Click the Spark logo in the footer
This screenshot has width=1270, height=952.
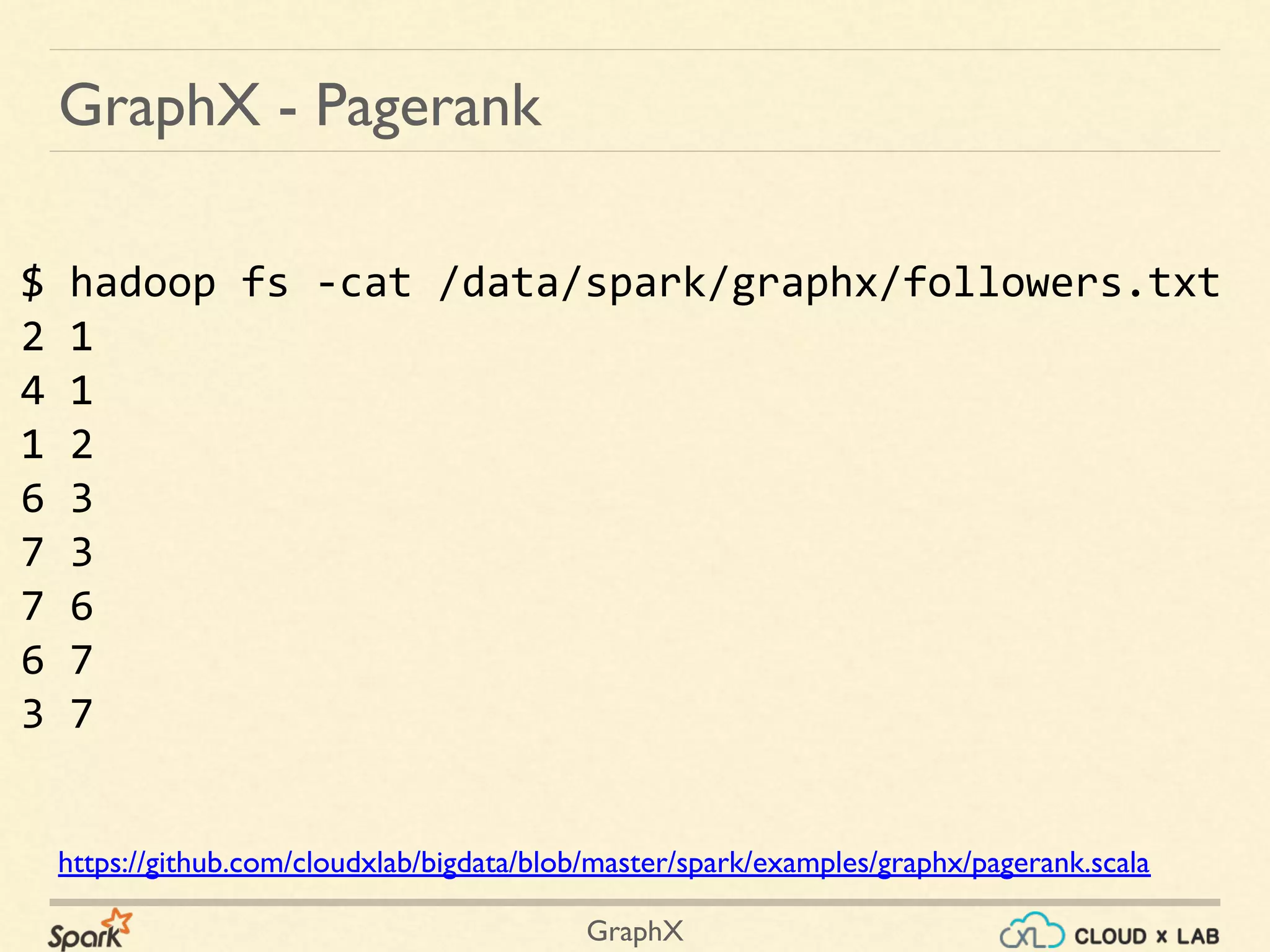(x=90, y=929)
